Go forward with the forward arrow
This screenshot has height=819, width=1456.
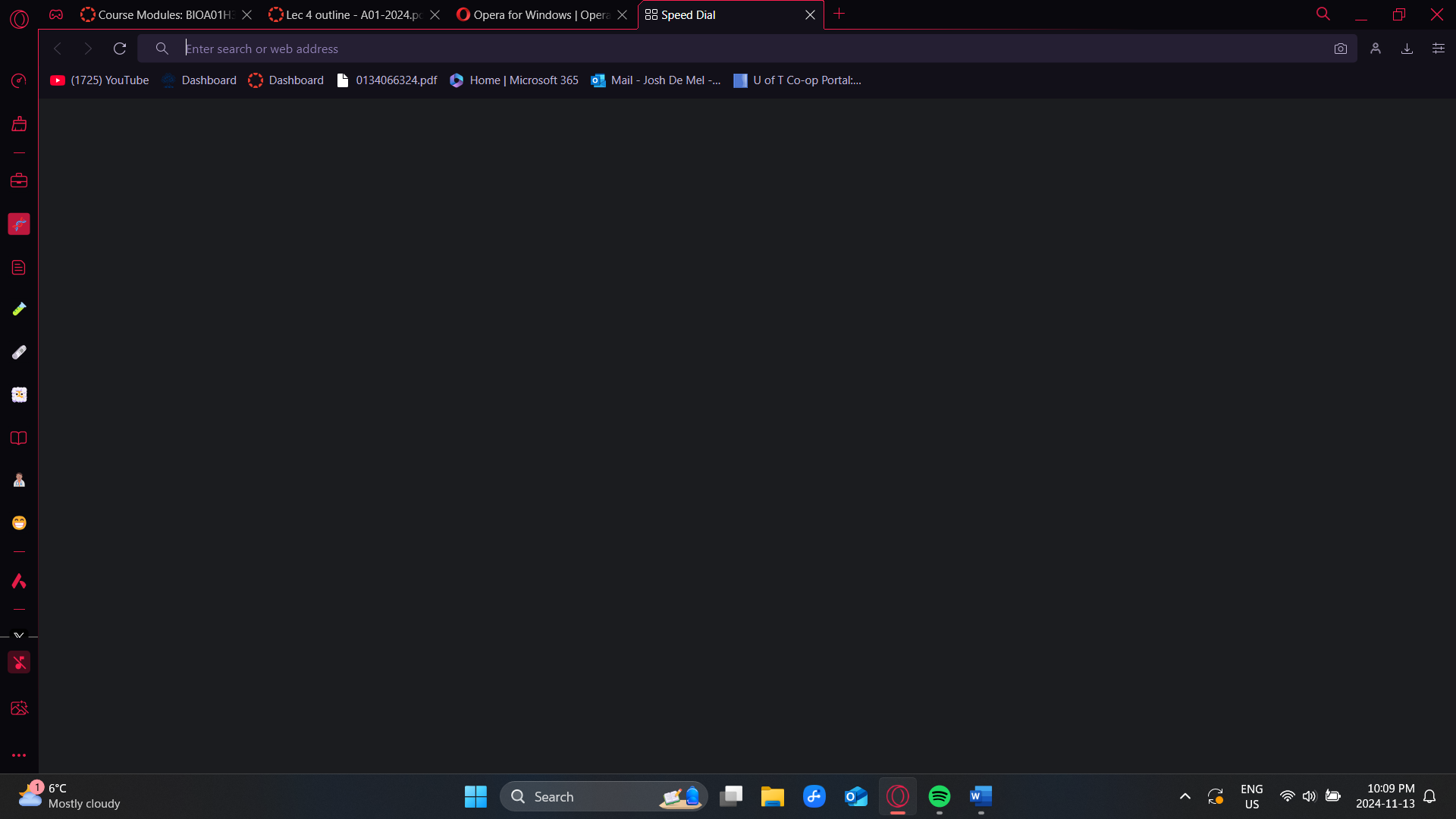point(88,49)
